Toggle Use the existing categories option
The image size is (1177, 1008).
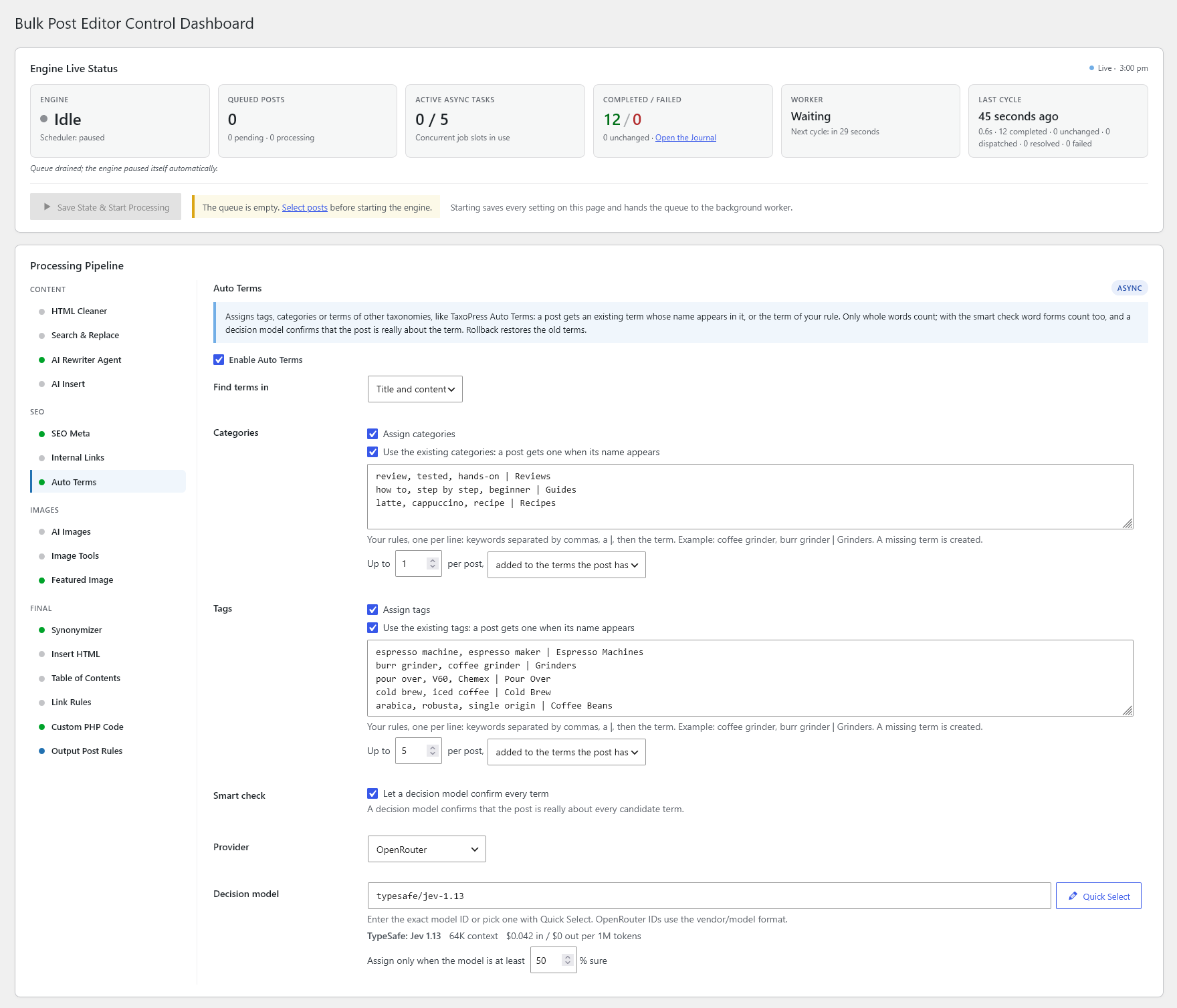[x=372, y=452]
